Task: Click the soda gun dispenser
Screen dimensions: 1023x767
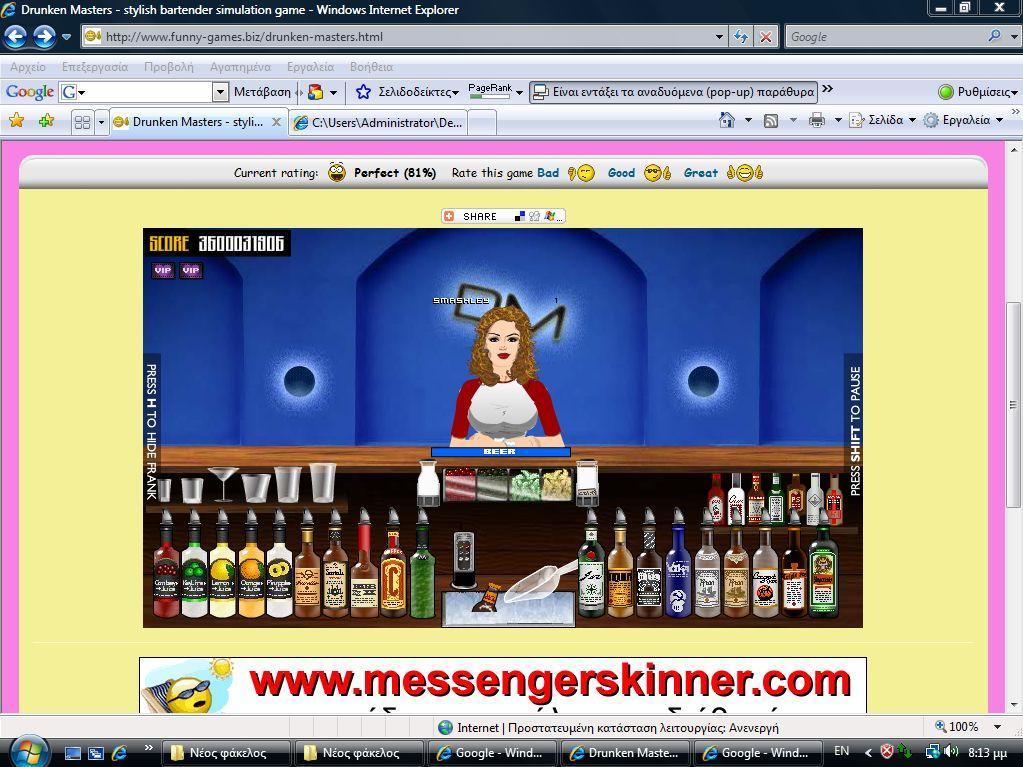Action: point(463,560)
